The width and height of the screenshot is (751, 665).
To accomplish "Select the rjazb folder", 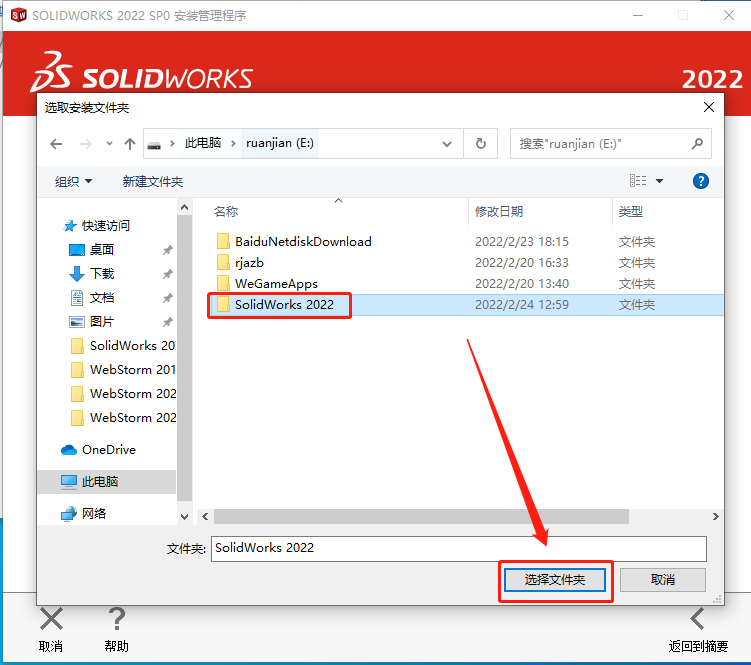I will click(x=249, y=263).
